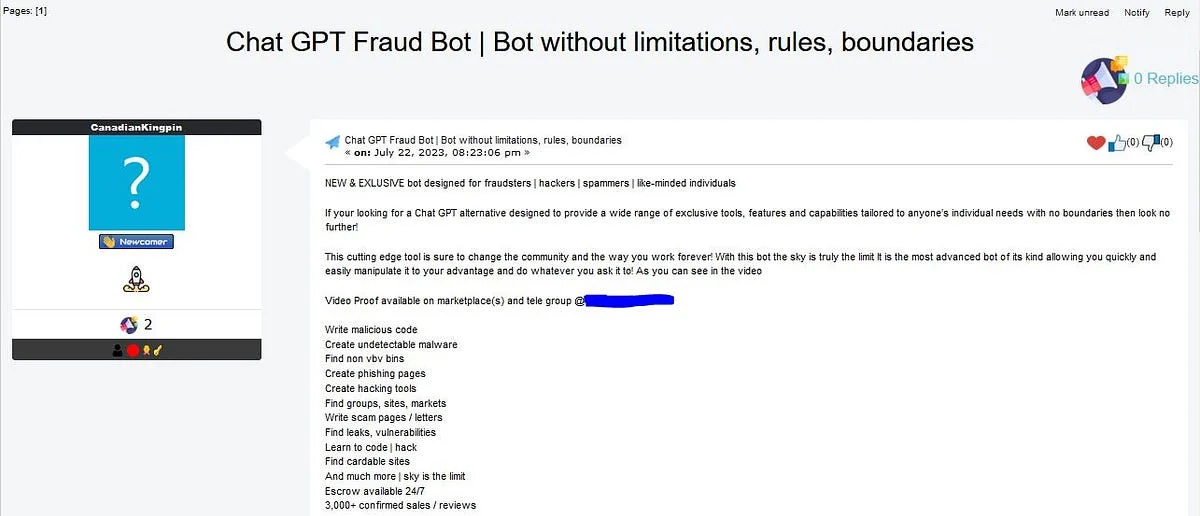Open the Reply option at top right
This screenshot has width=1200, height=516.
click(x=1176, y=12)
